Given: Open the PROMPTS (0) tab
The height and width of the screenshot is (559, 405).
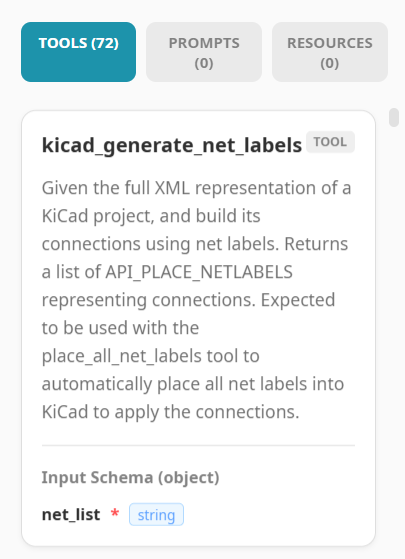Looking at the screenshot, I should (204, 52).
